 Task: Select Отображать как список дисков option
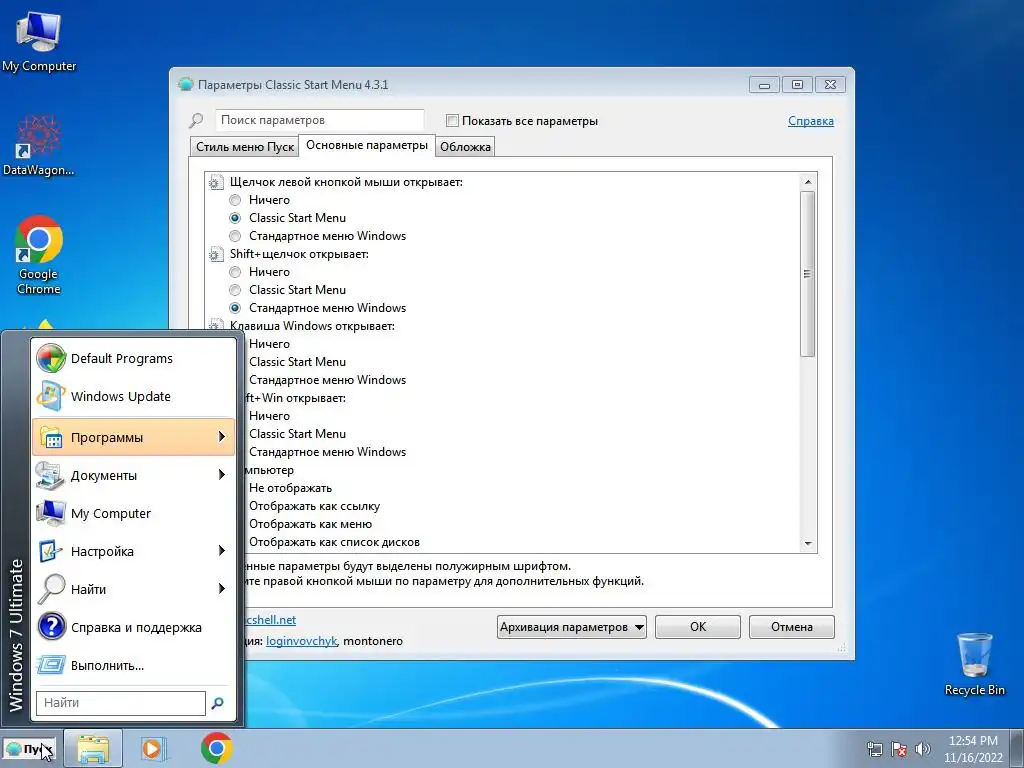pyautogui.click(x=334, y=542)
